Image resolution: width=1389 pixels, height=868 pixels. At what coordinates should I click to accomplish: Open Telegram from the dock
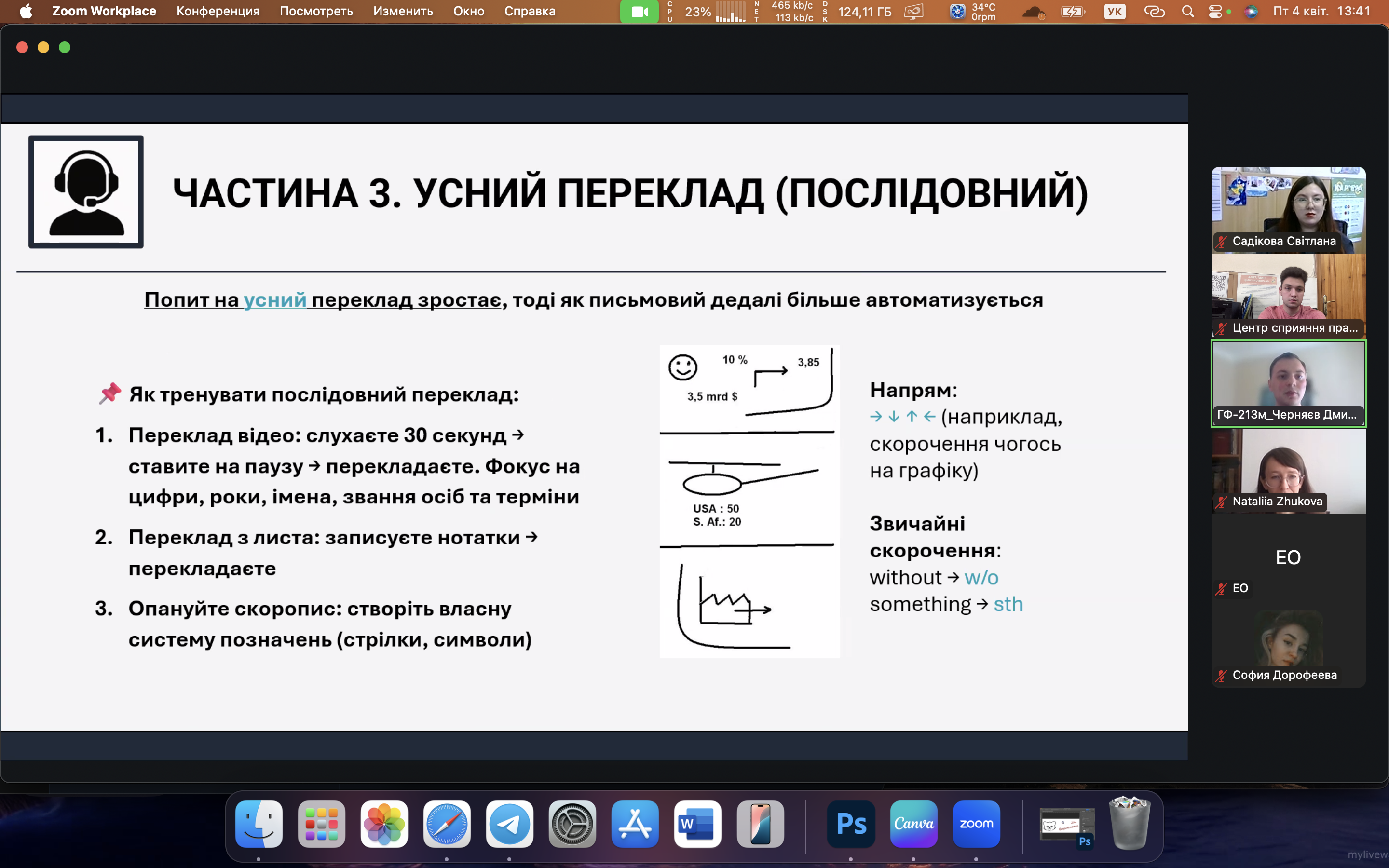[509, 824]
